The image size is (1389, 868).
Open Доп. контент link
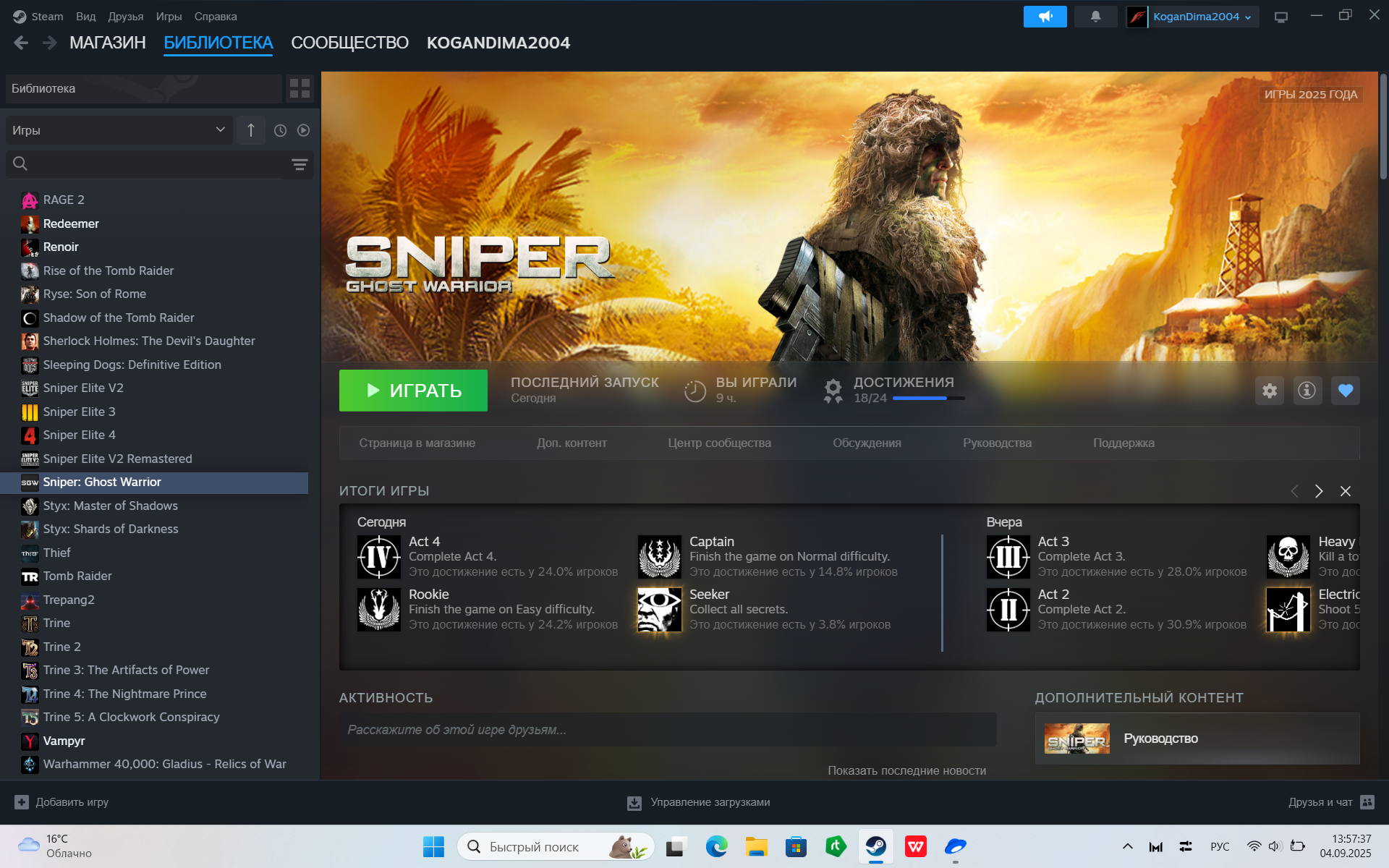click(x=572, y=443)
